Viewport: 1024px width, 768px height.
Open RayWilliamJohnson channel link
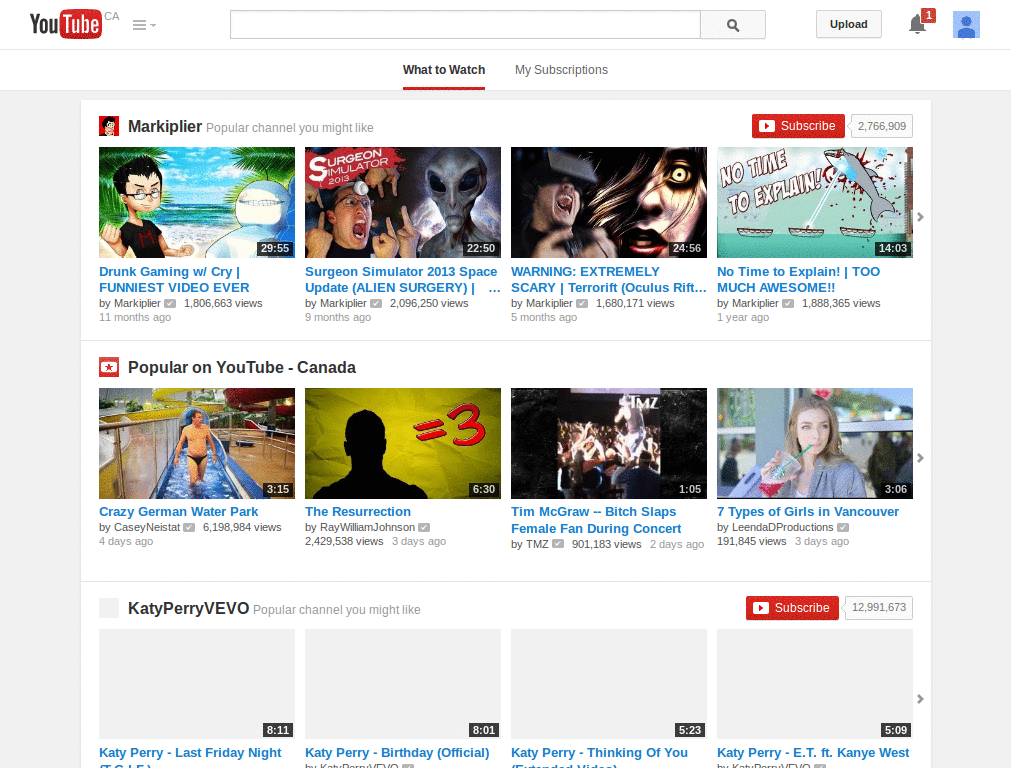[368, 527]
